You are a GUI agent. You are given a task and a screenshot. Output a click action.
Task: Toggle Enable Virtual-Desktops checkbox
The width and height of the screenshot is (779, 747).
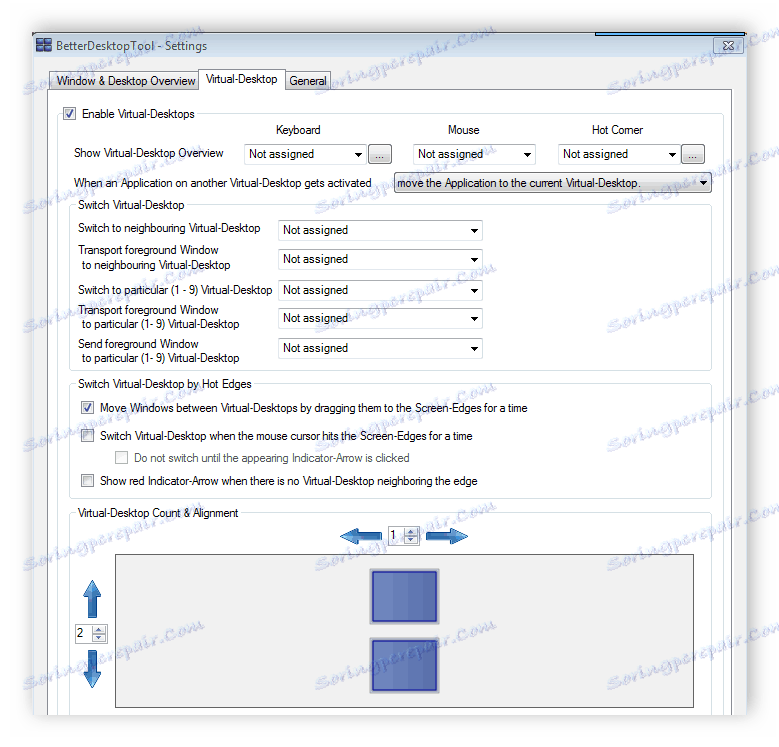(70, 114)
